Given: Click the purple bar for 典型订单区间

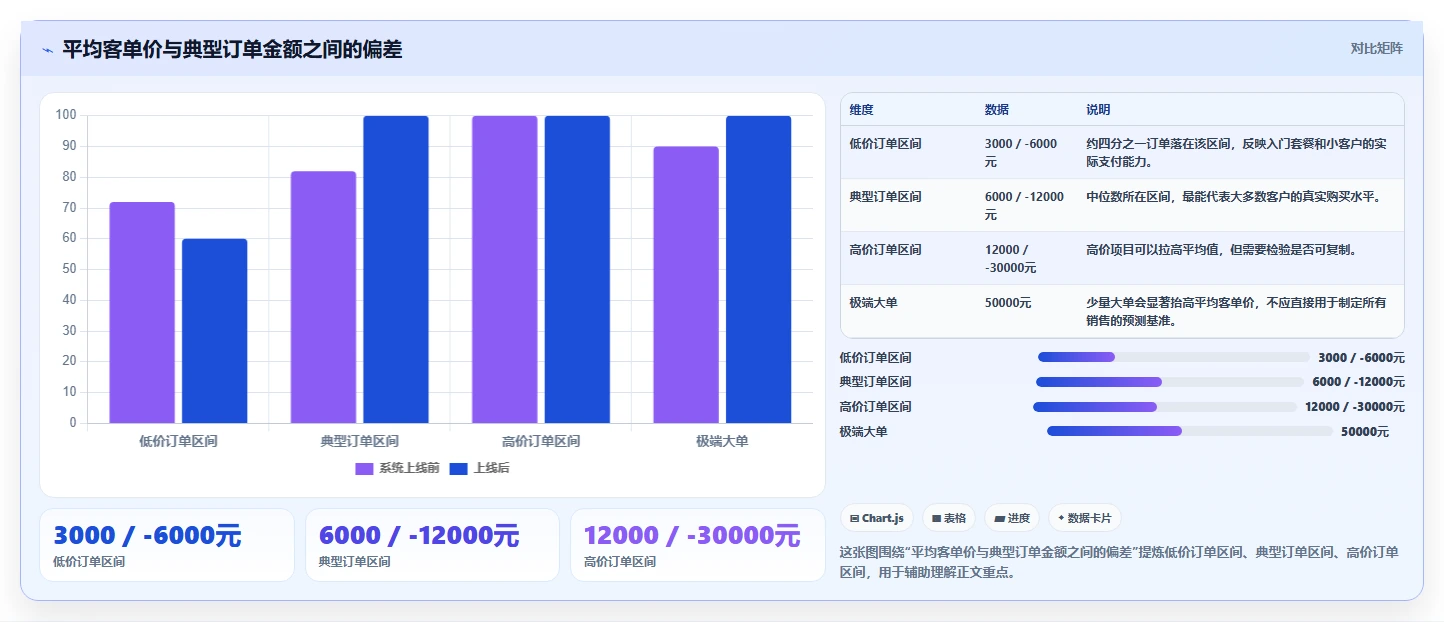Looking at the screenshot, I should [323, 297].
